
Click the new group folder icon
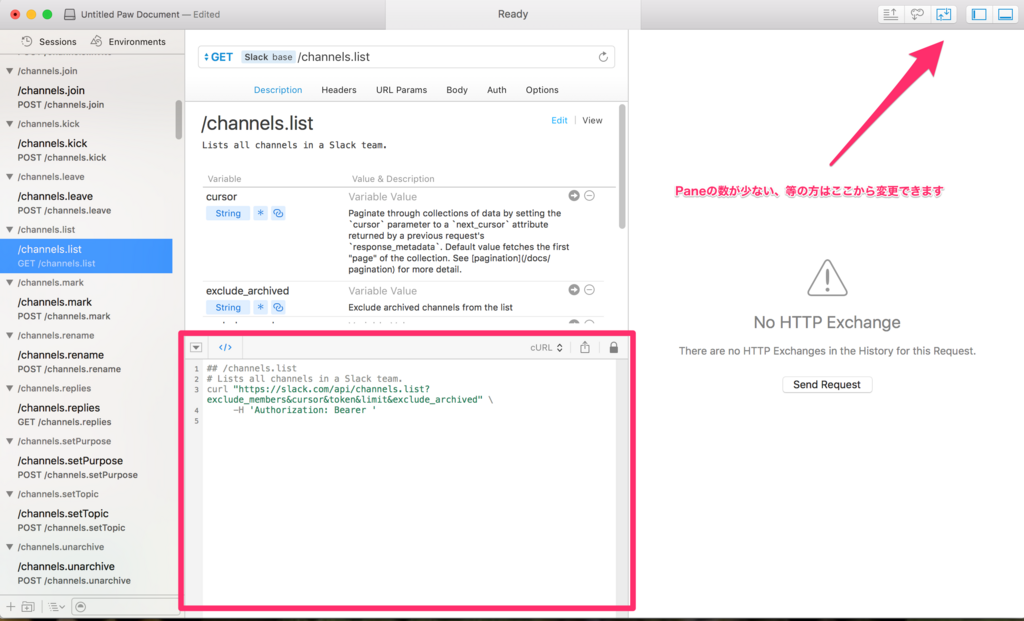click(28, 607)
